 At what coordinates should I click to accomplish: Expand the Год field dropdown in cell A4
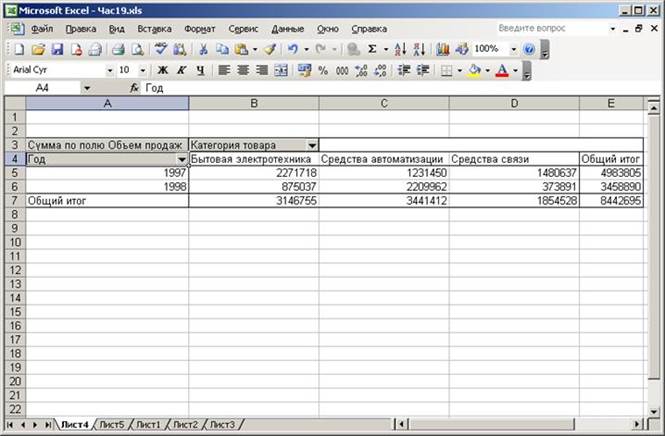click(182, 159)
